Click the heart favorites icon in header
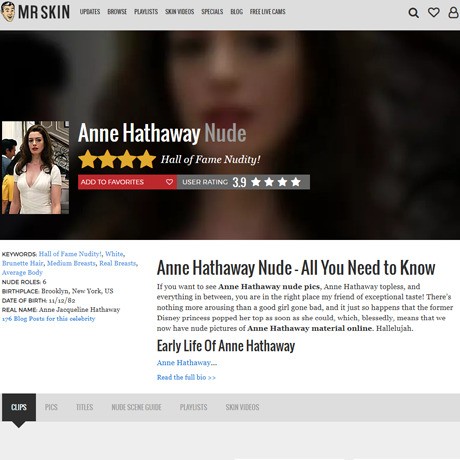Image resolution: width=460 pixels, height=460 pixels. click(x=434, y=12)
